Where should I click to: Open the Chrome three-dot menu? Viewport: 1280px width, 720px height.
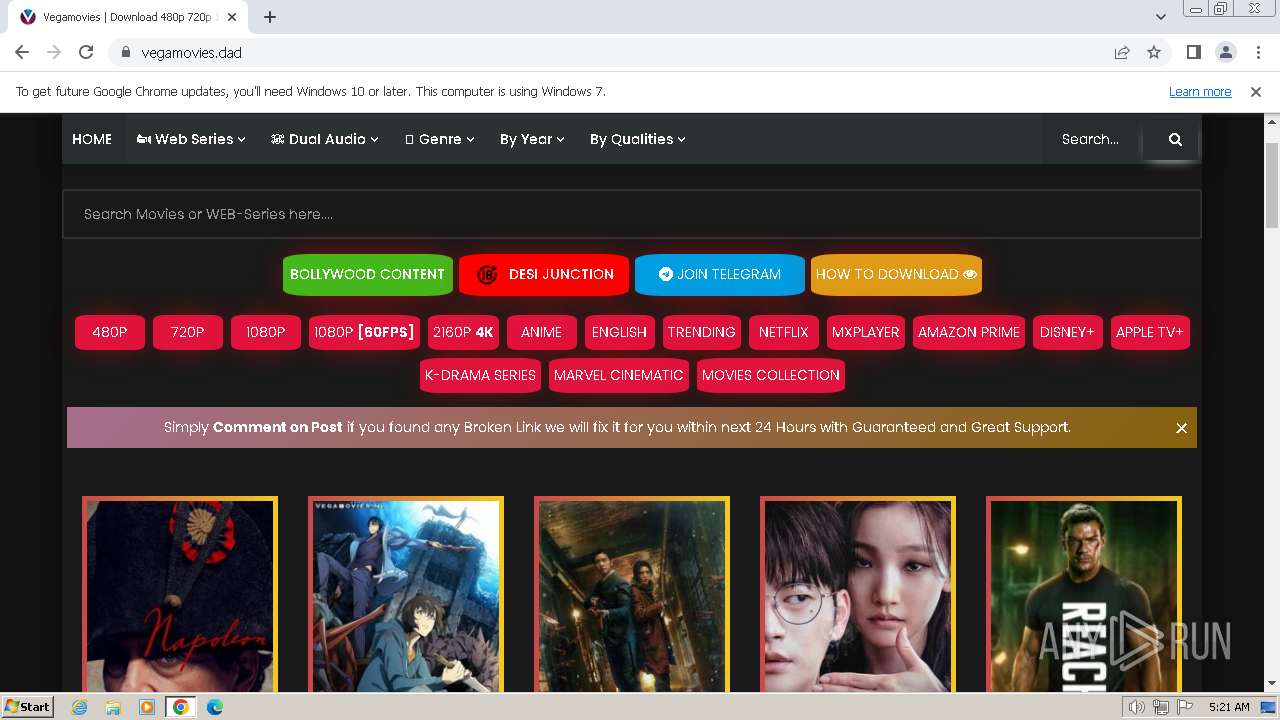[x=1257, y=52]
